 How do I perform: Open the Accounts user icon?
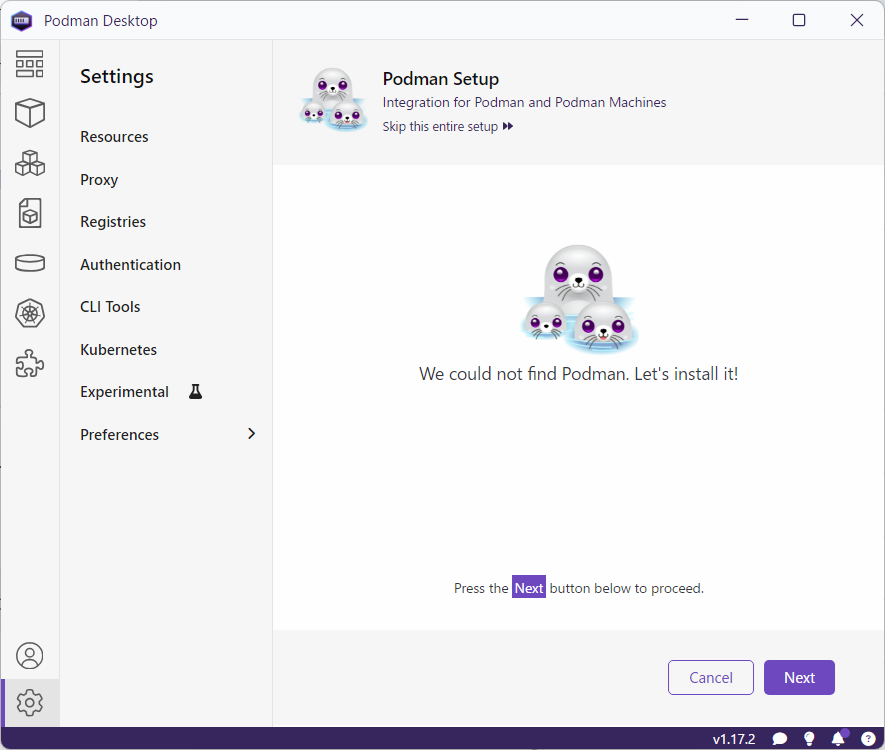30,656
